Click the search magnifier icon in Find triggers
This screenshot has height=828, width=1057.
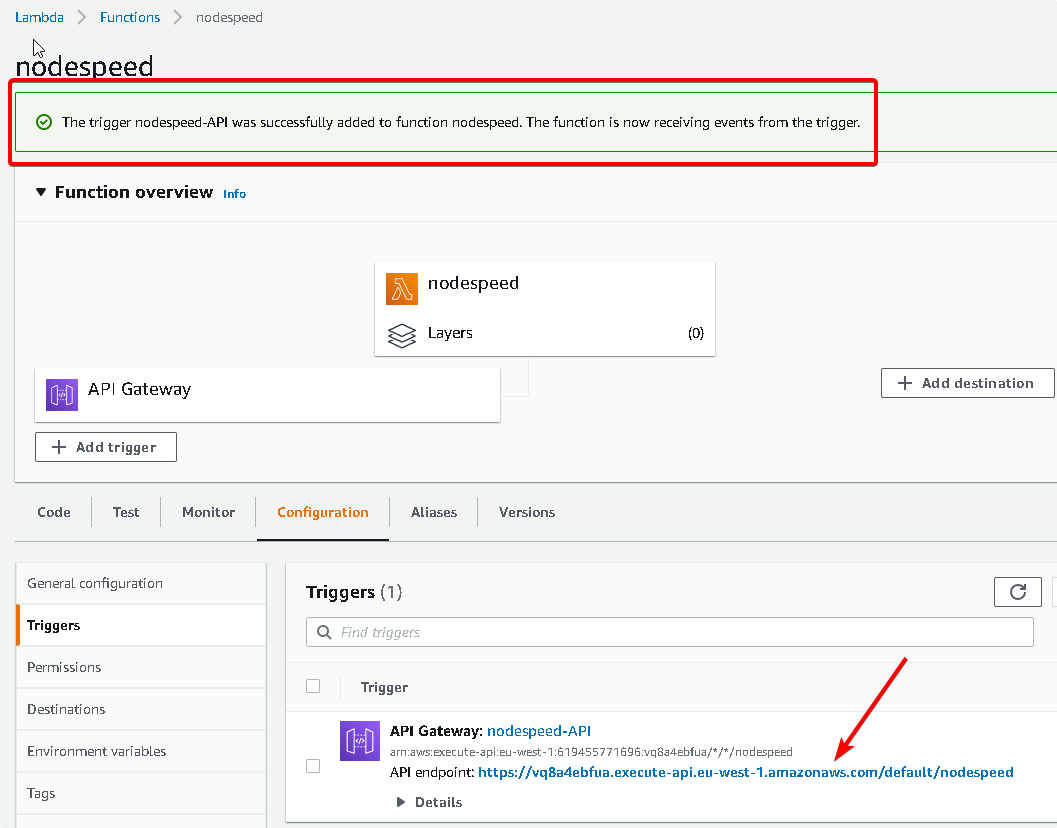click(x=324, y=632)
